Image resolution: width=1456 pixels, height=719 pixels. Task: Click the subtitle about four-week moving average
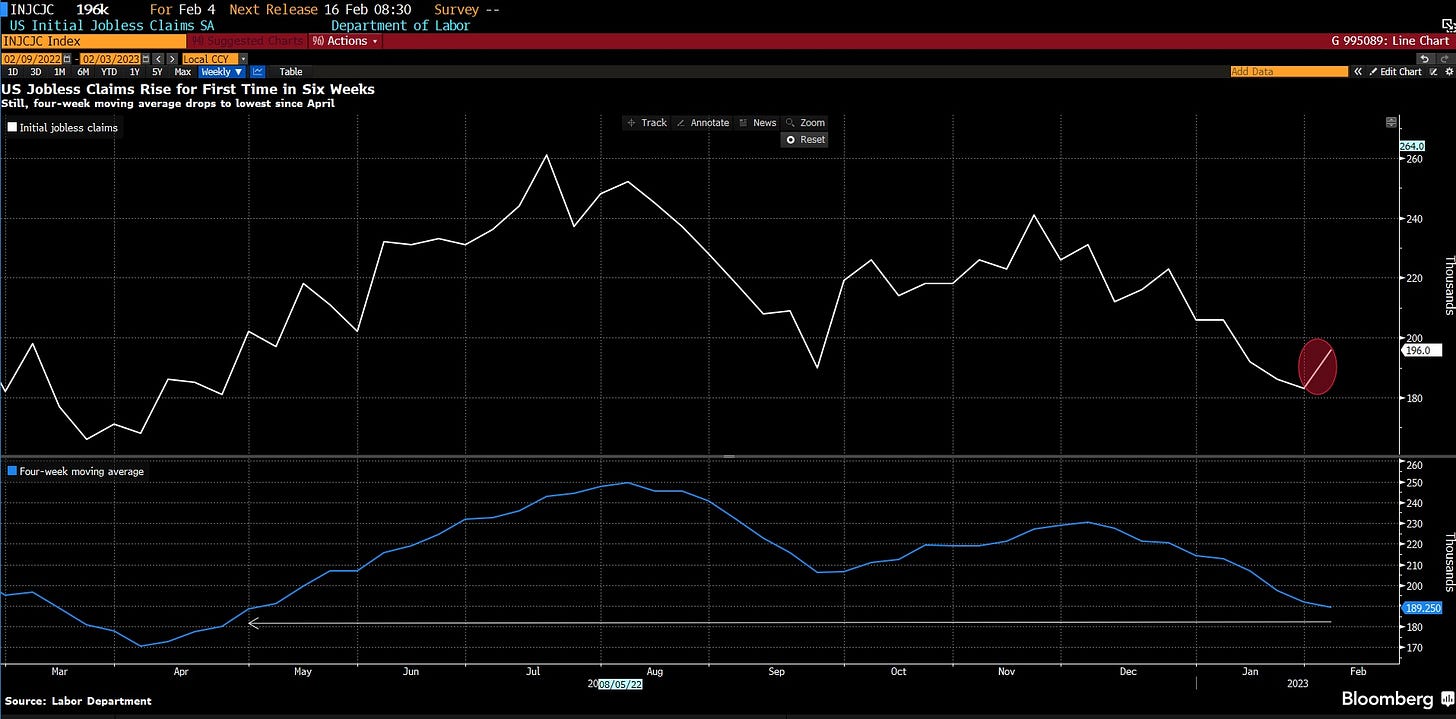pos(168,103)
